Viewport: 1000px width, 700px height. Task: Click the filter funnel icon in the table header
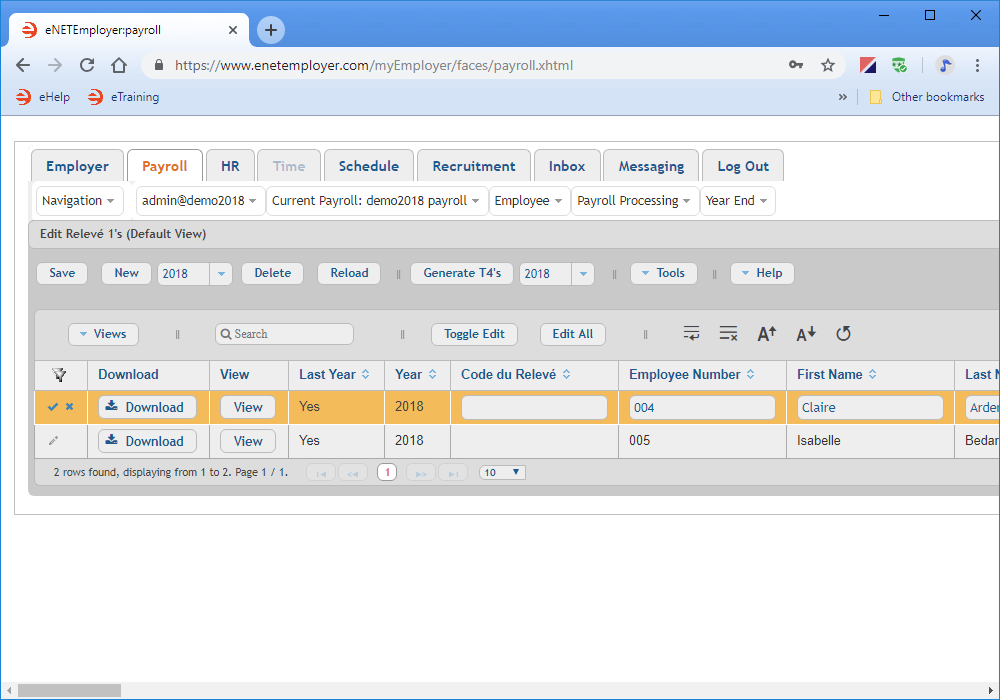click(x=60, y=375)
